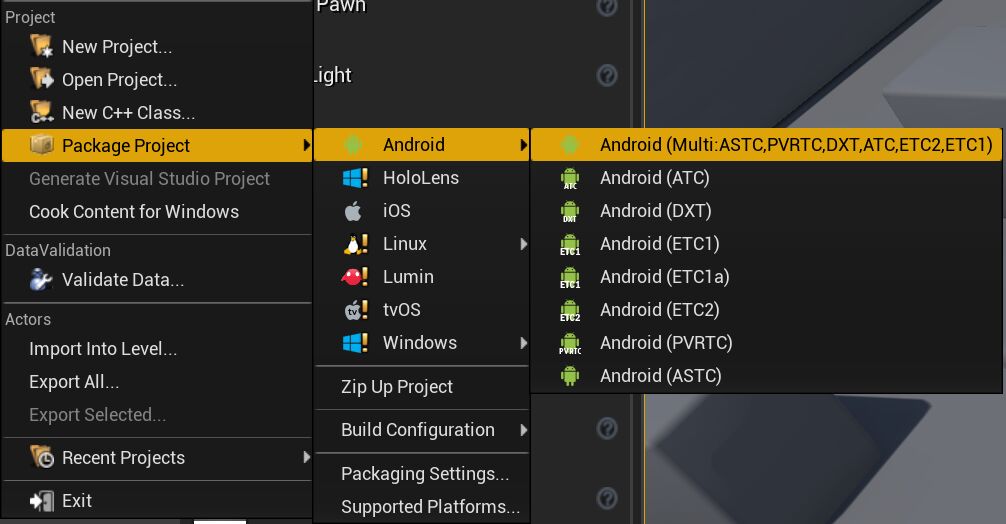Click Cook Content for Windows

[x=134, y=212]
